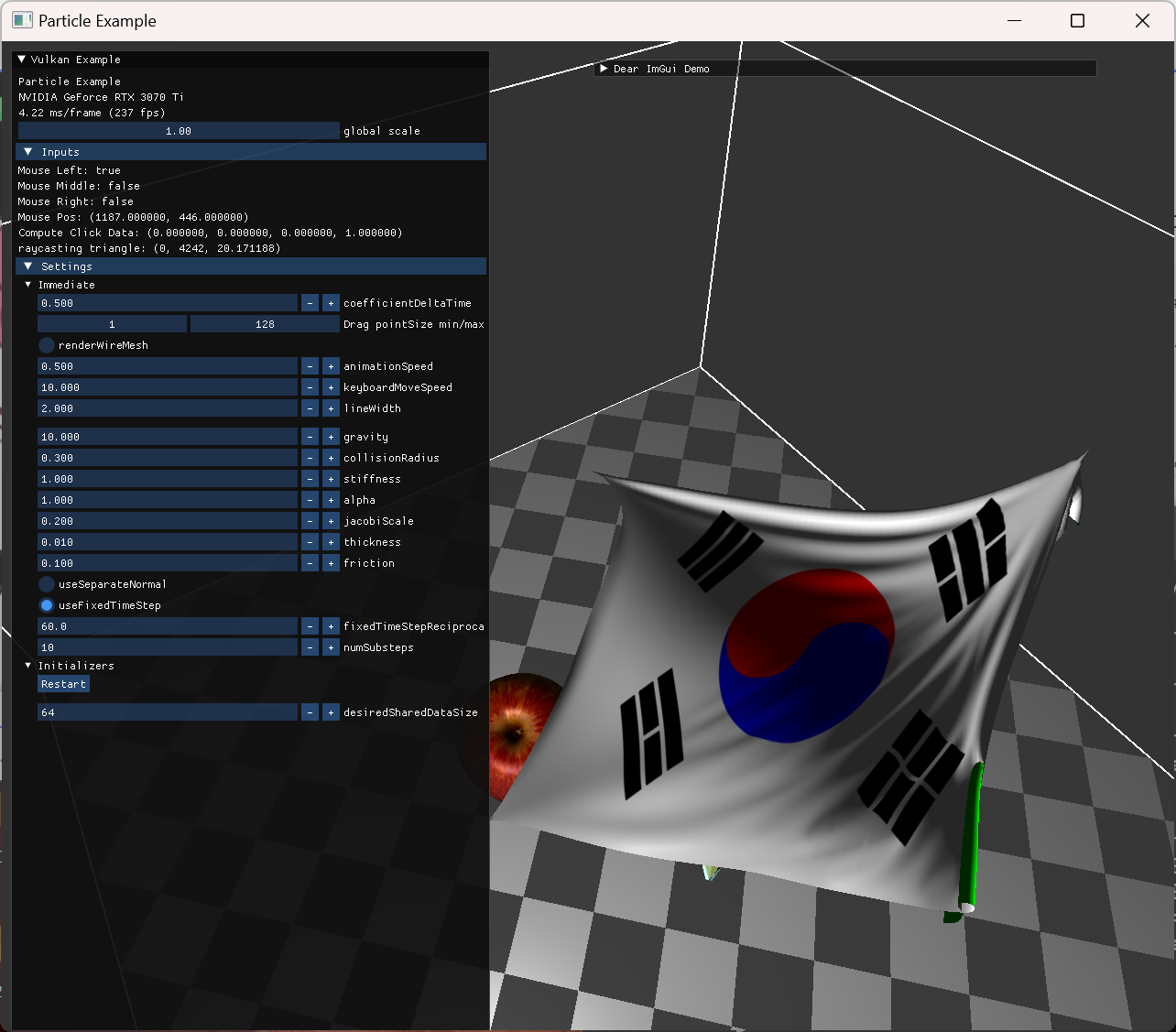Click the coefficientDeltaTime value field
This screenshot has height=1032, width=1176.
point(168,303)
